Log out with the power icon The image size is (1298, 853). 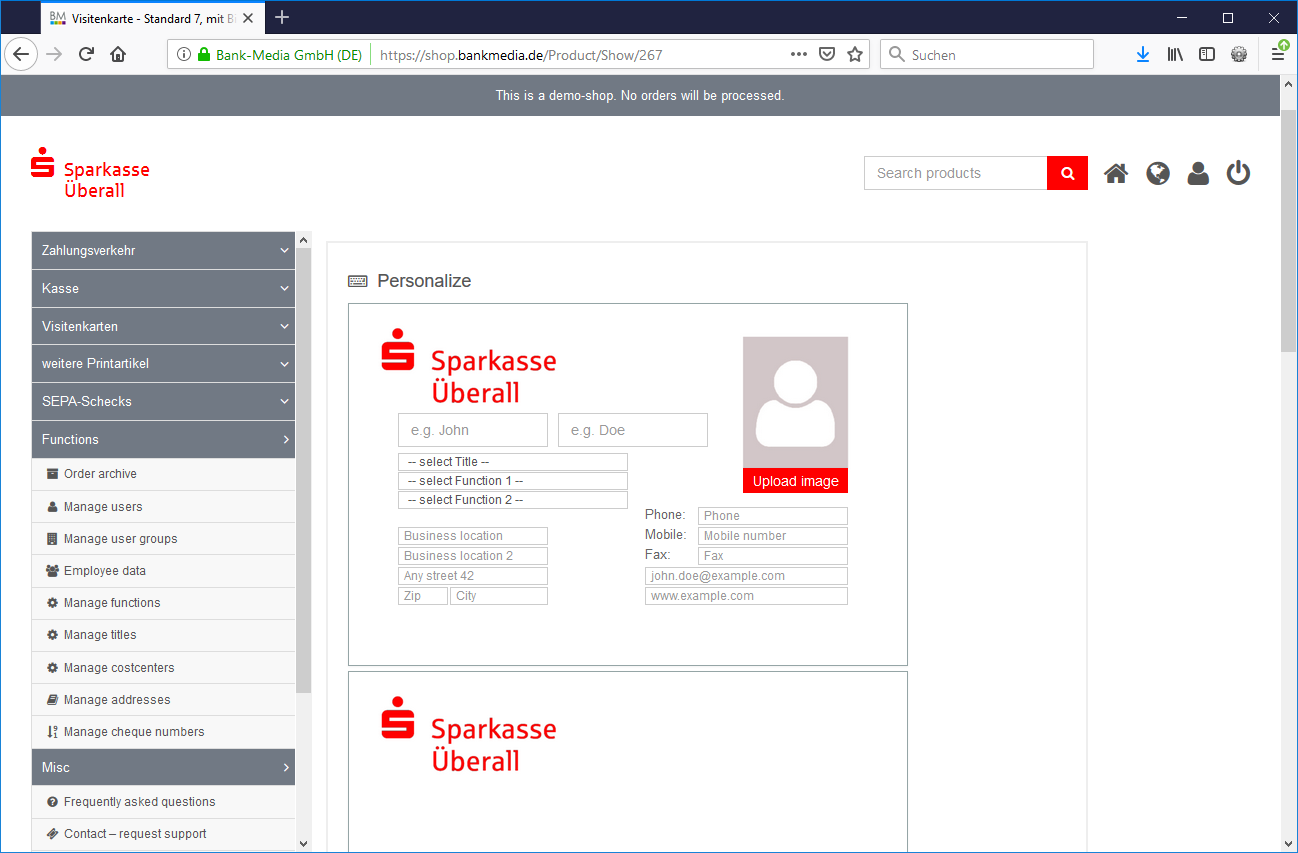[1239, 174]
